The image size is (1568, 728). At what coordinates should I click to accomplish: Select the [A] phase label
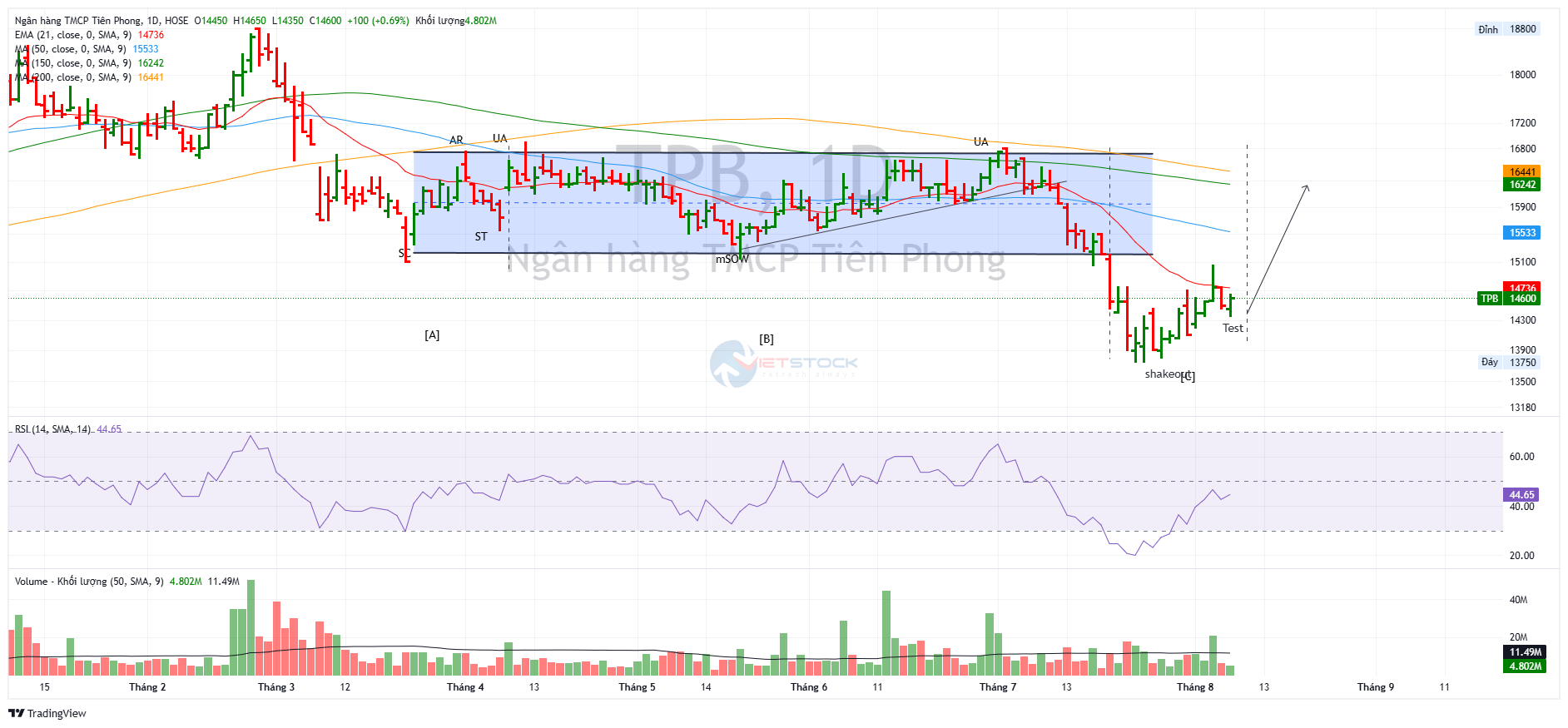pos(432,335)
